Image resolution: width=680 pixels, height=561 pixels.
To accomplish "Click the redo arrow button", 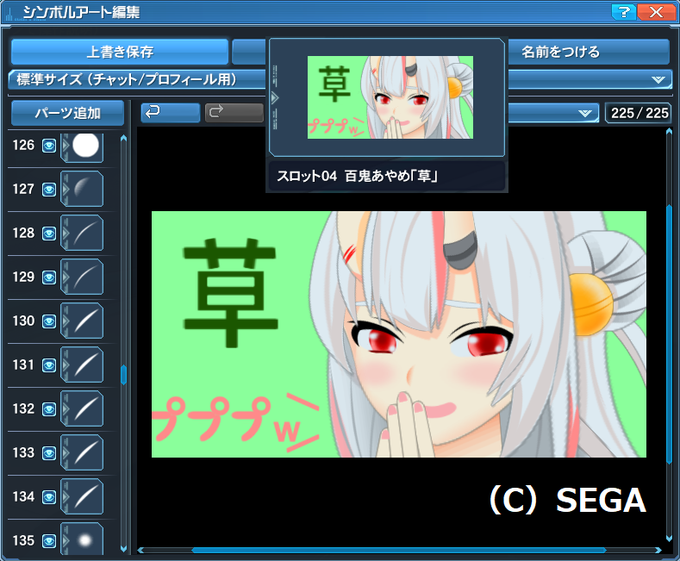I will 234,113.
